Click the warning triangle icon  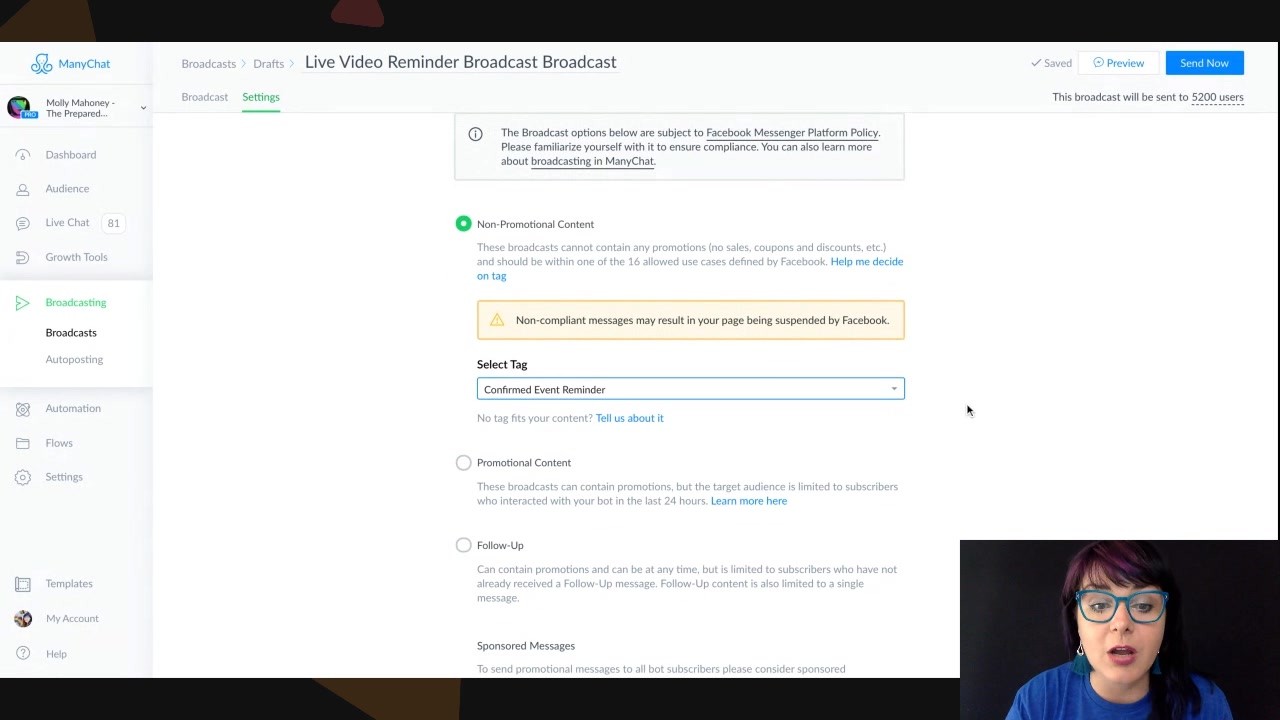point(497,320)
